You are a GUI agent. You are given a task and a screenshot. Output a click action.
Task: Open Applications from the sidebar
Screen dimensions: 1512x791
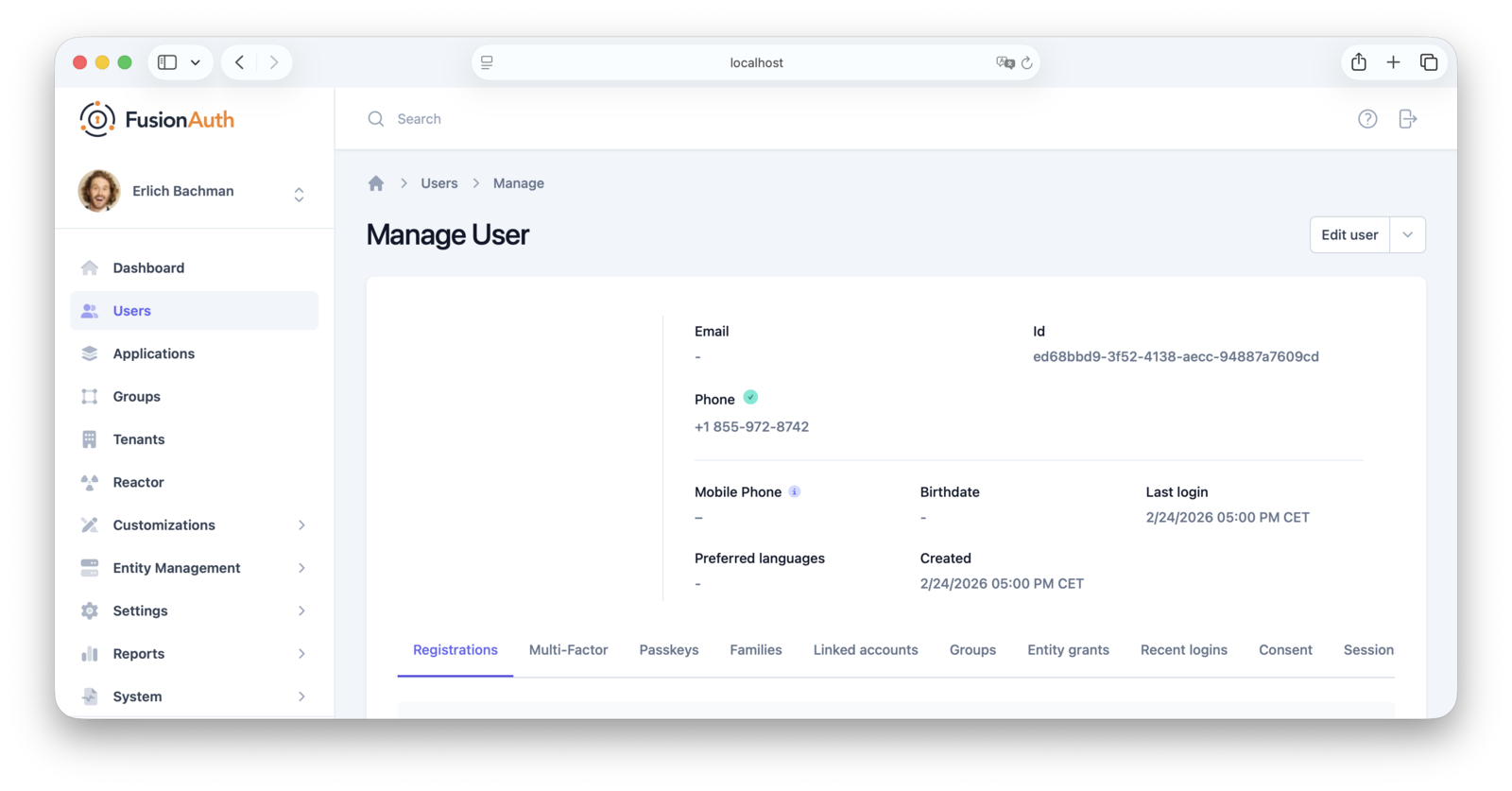click(x=195, y=353)
